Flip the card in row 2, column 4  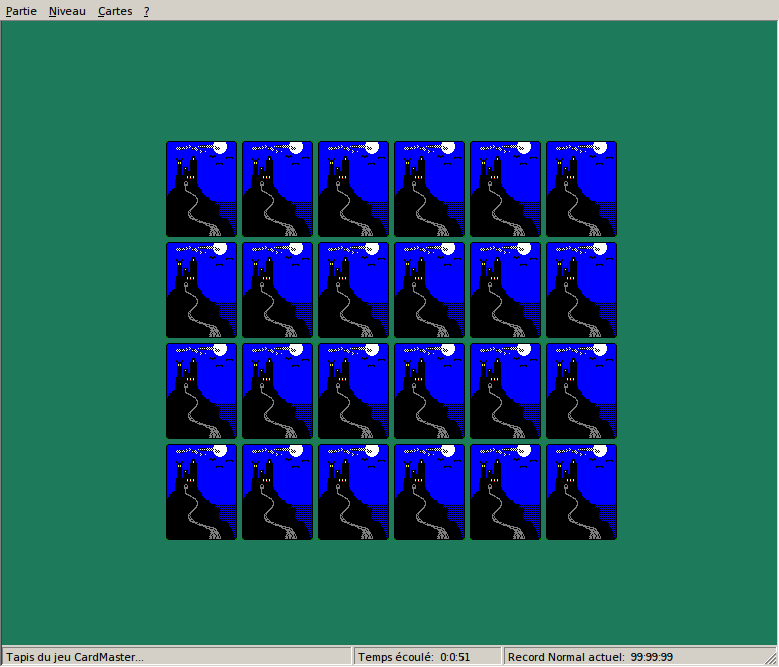point(429,290)
